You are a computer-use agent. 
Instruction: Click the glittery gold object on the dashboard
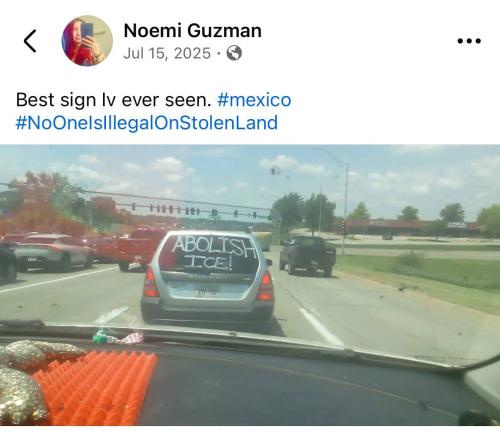30,377
